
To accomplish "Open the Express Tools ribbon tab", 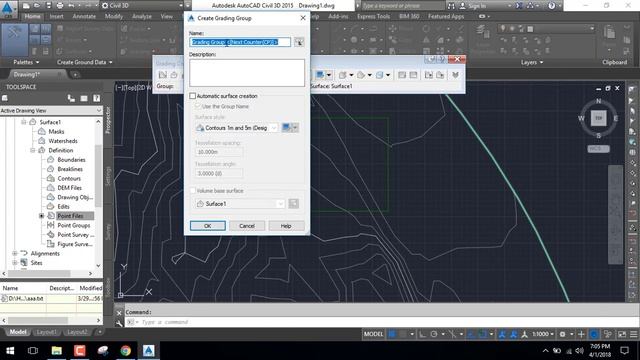I will (x=373, y=16).
